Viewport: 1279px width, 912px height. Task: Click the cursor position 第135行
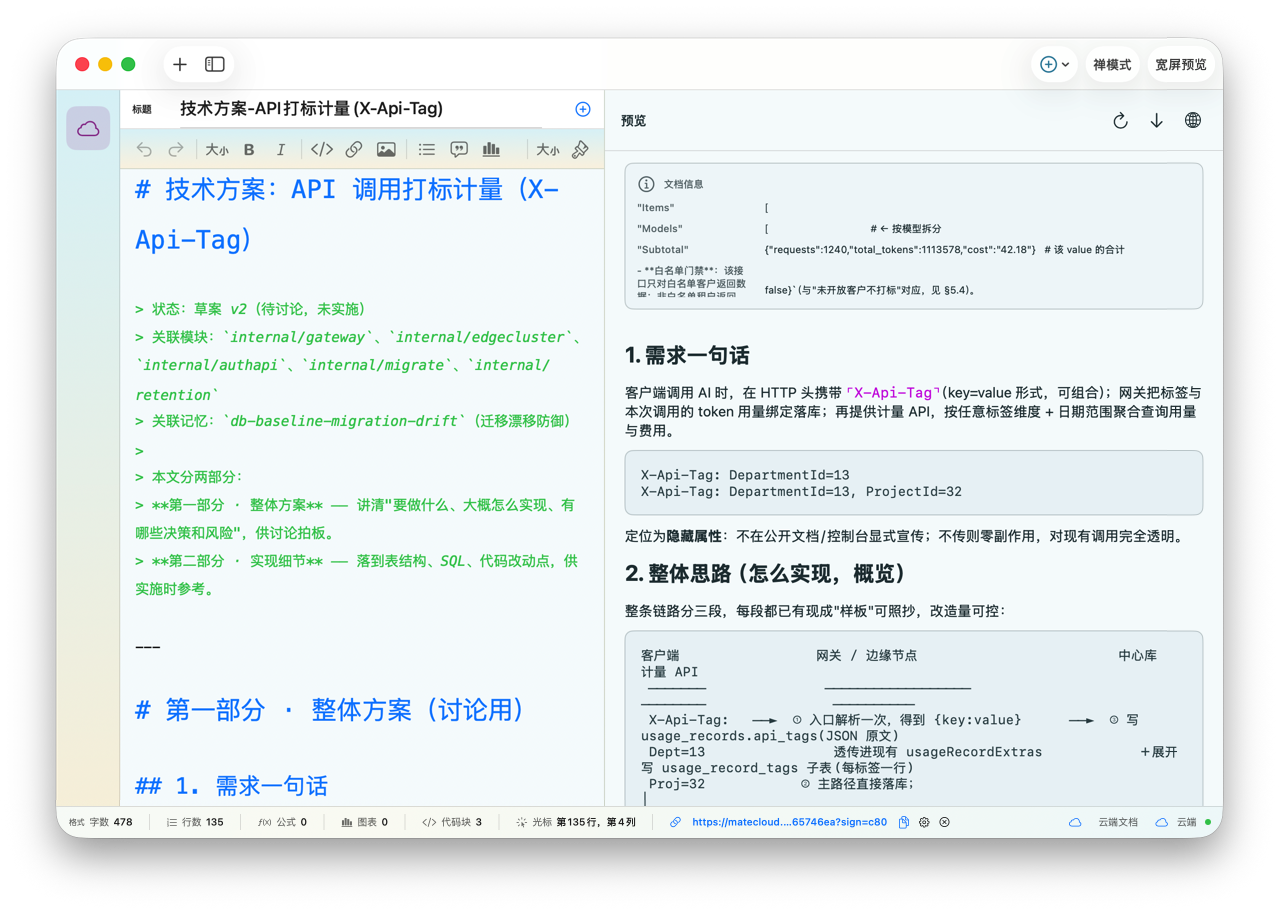click(576, 822)
